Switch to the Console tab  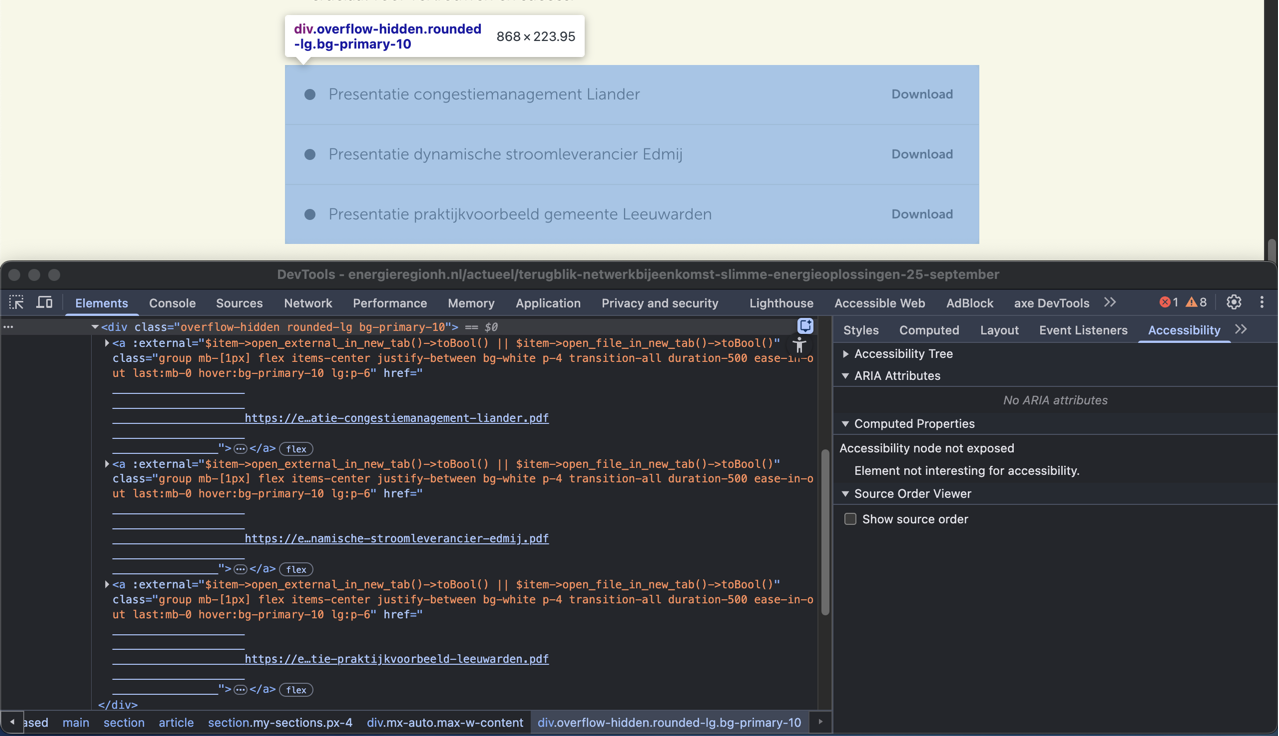172,303
